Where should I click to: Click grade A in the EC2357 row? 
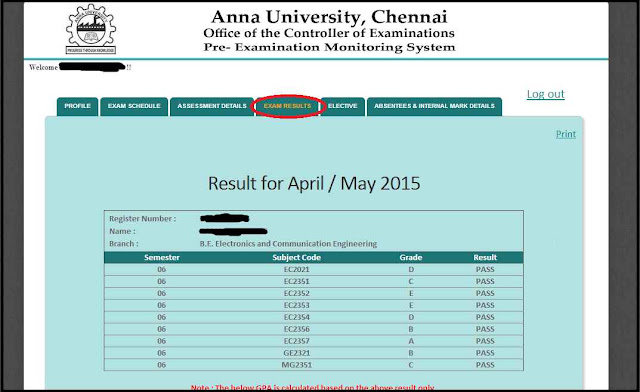tap(411, 341)
